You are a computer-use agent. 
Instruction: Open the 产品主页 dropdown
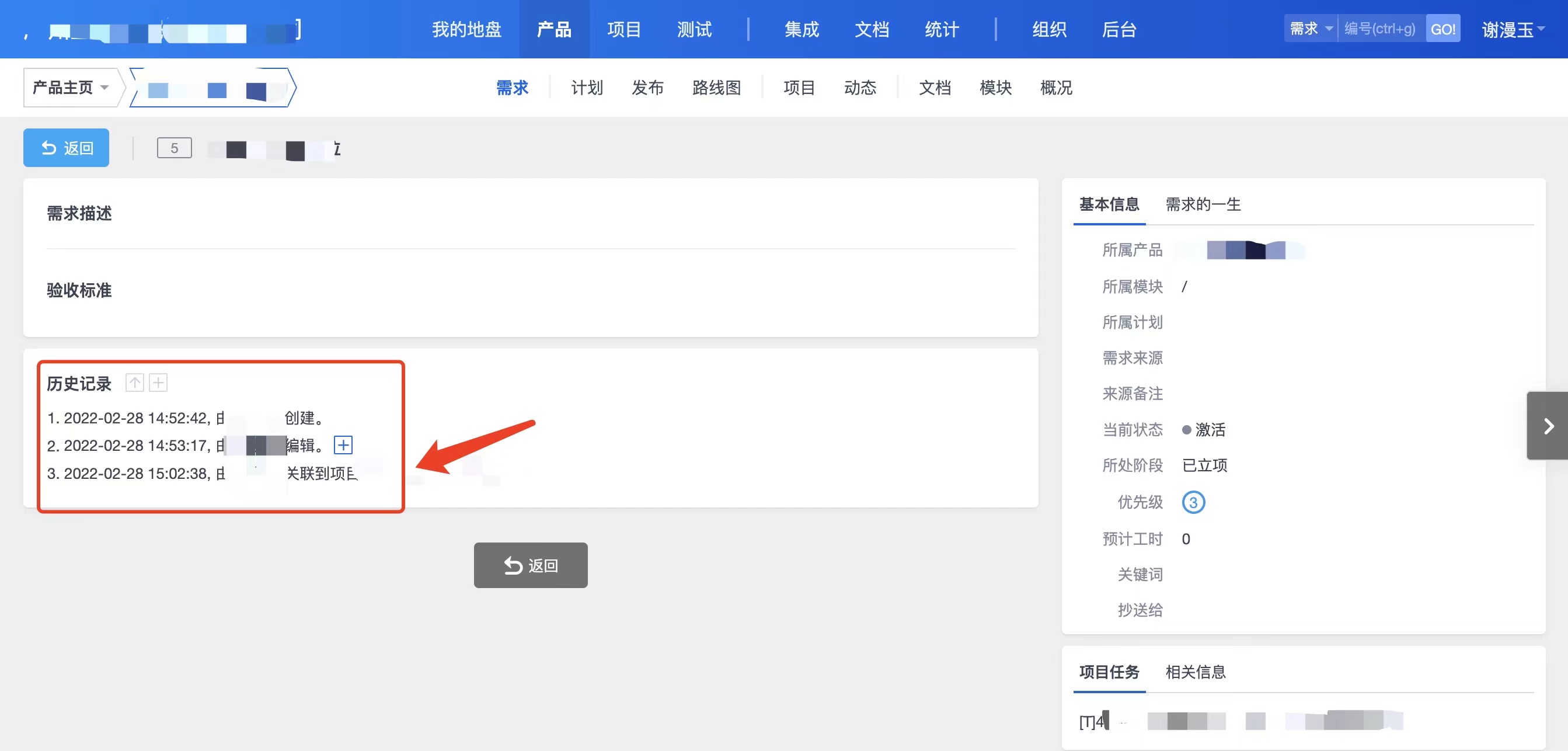[x=71, y=88]
